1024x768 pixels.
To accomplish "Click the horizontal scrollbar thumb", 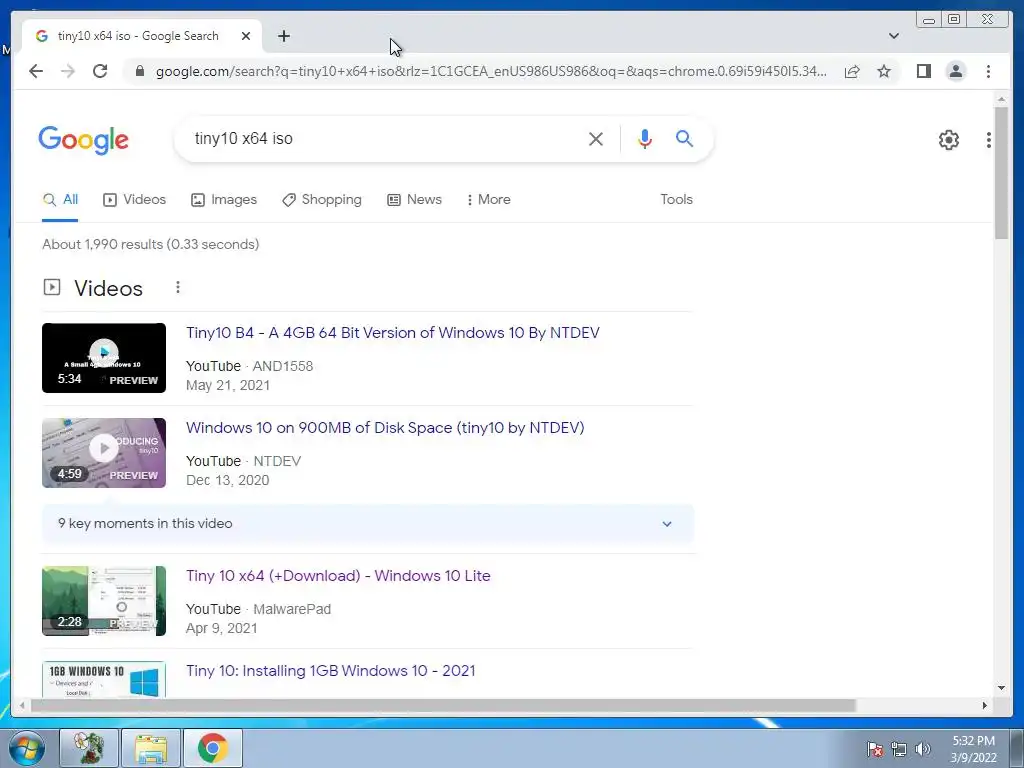I will pyautogui.click(x=443, y=705).
